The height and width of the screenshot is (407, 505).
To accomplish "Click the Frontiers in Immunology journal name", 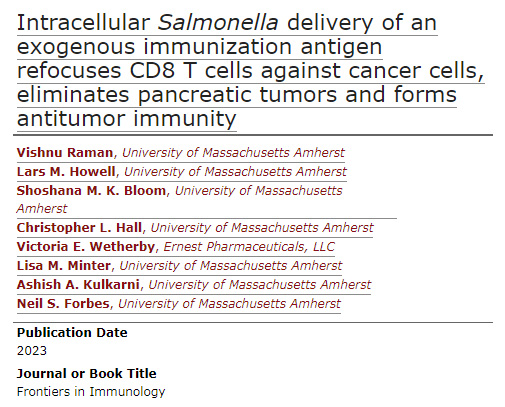I will (x=91, y=392).
